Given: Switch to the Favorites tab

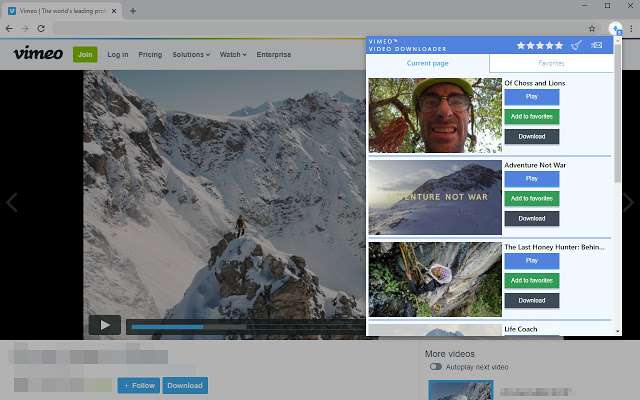Looking at the screenshot, I should click(551, 63).
